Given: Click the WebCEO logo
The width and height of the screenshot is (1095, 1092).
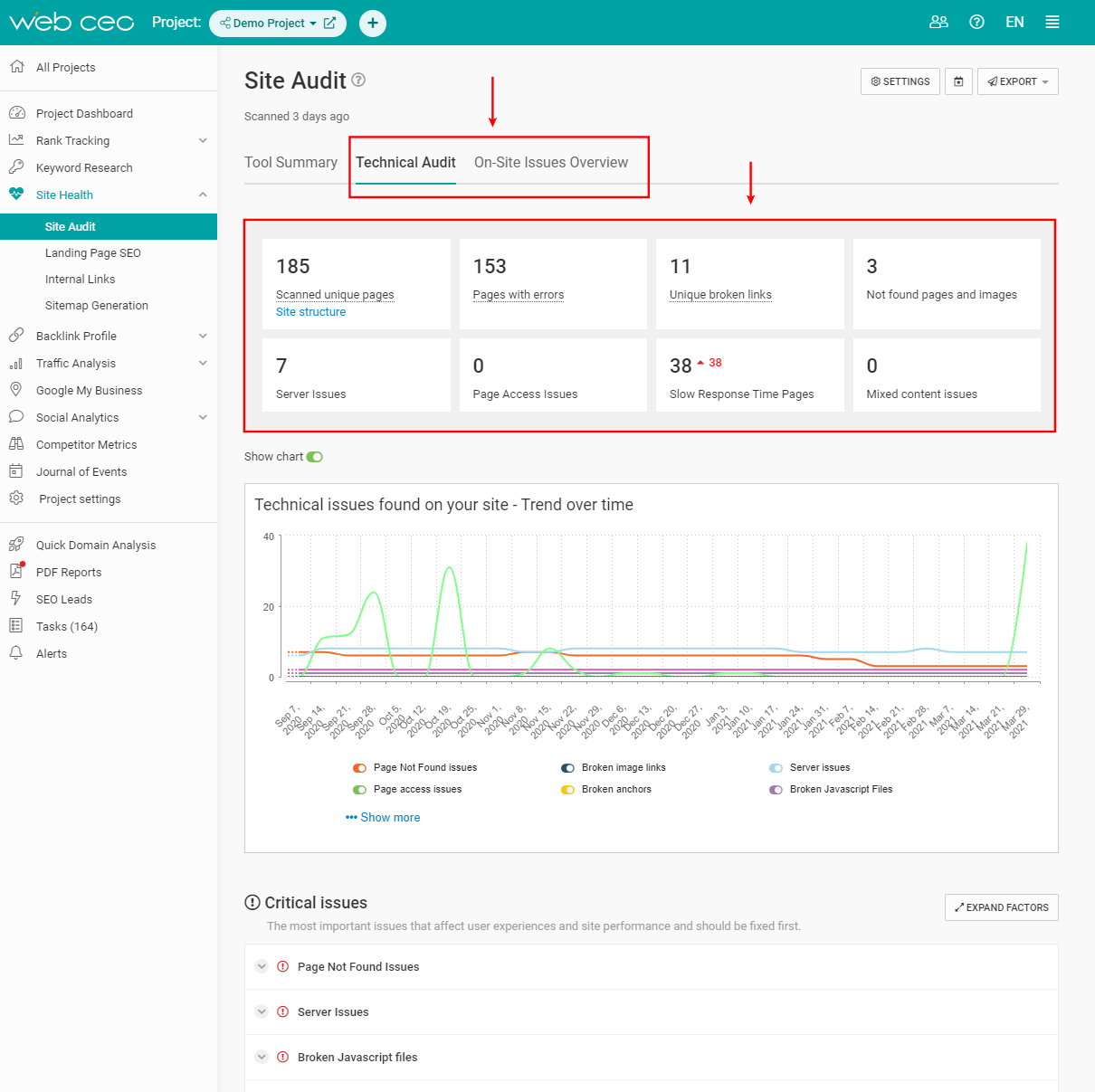Looking at the screenshot, I should 71,22.
